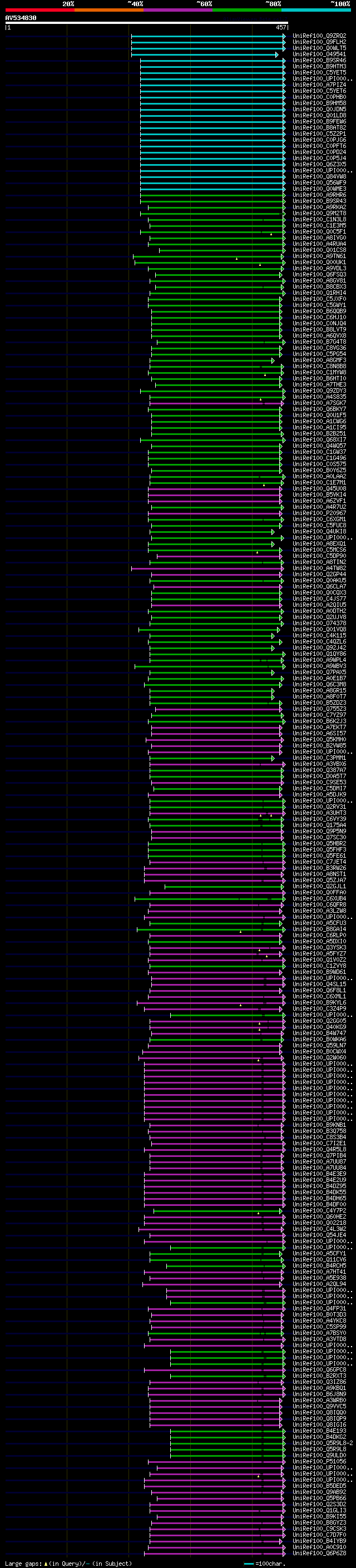The height and width of the screenshot is (1568, 356).
Task: Click hit label UniRef100_B8AT82
Action: 319,128
